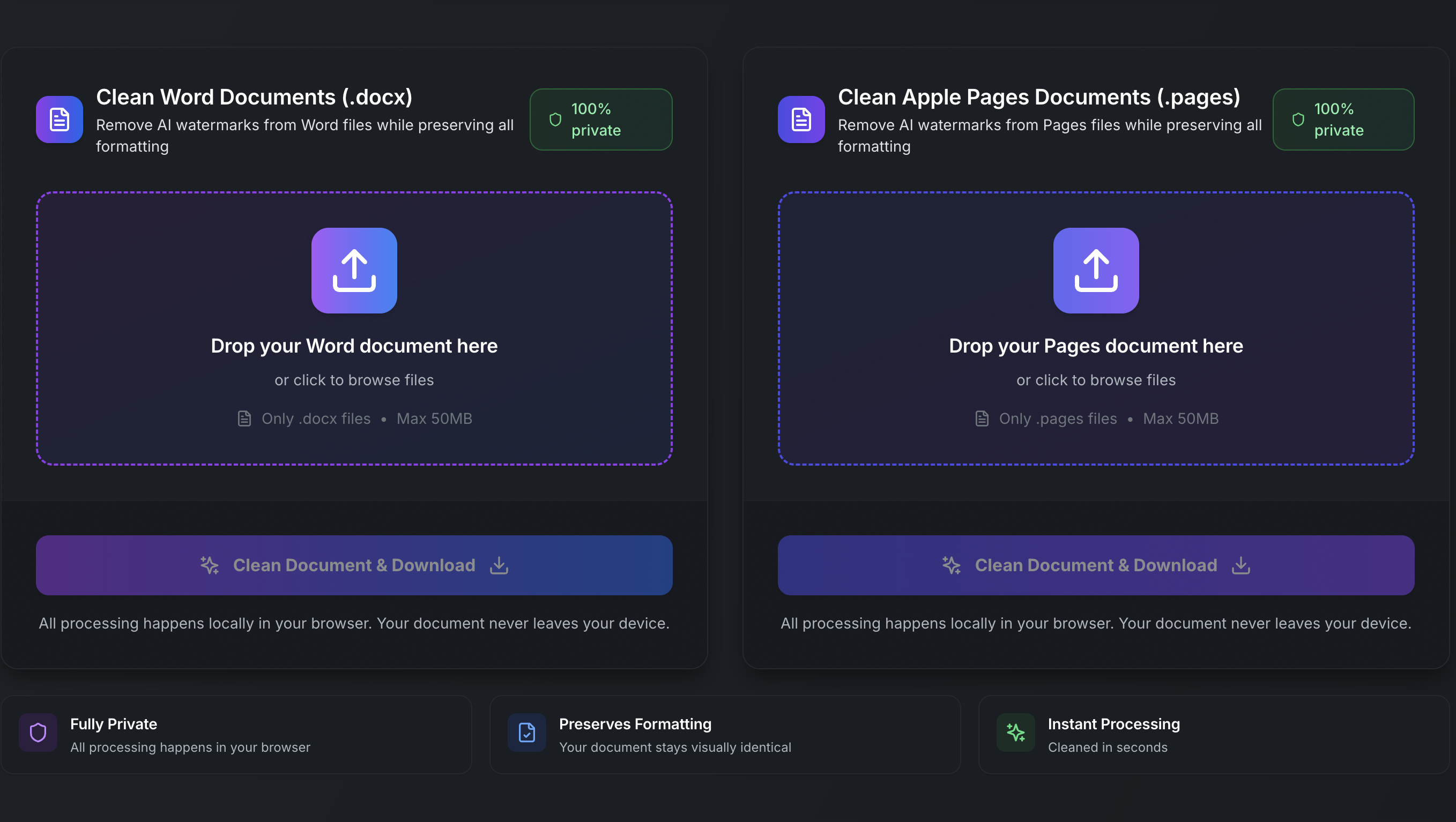The height and width of the screenshot is (822, 1456).
Task: Click the Word upload arrow icon
Action: tap(354, 271)
